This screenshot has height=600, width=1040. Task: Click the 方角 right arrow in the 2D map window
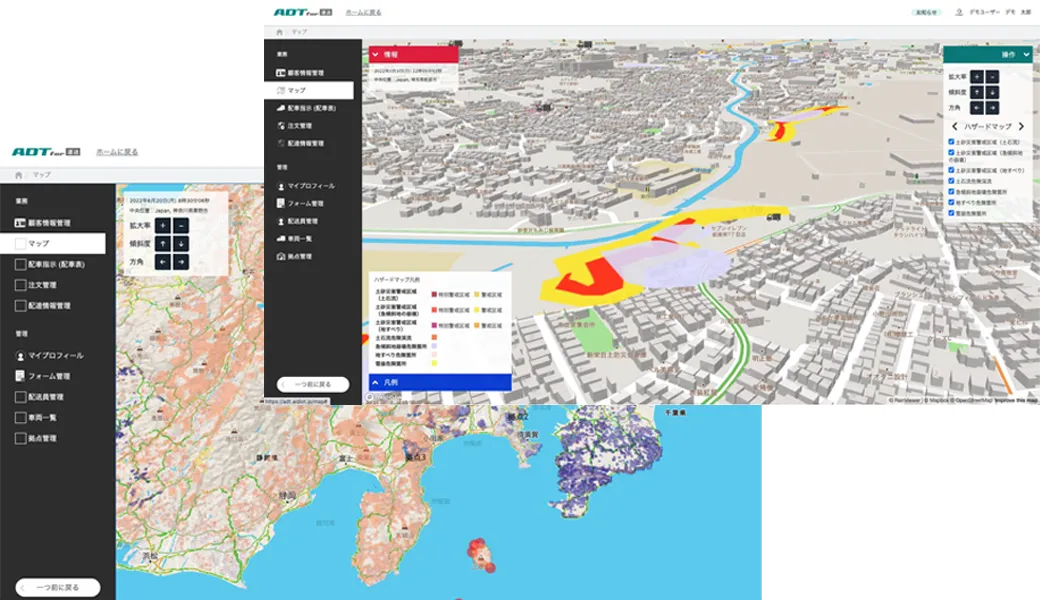(180, 262)
